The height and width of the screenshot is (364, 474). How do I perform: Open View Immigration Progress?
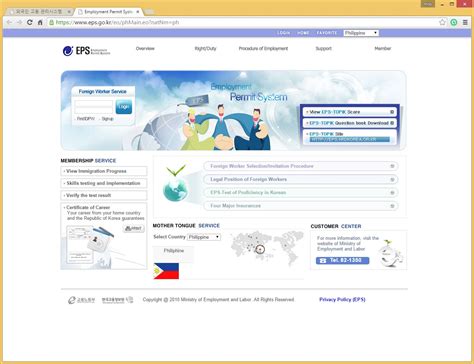pyautogui.click(x=104, y=171)
